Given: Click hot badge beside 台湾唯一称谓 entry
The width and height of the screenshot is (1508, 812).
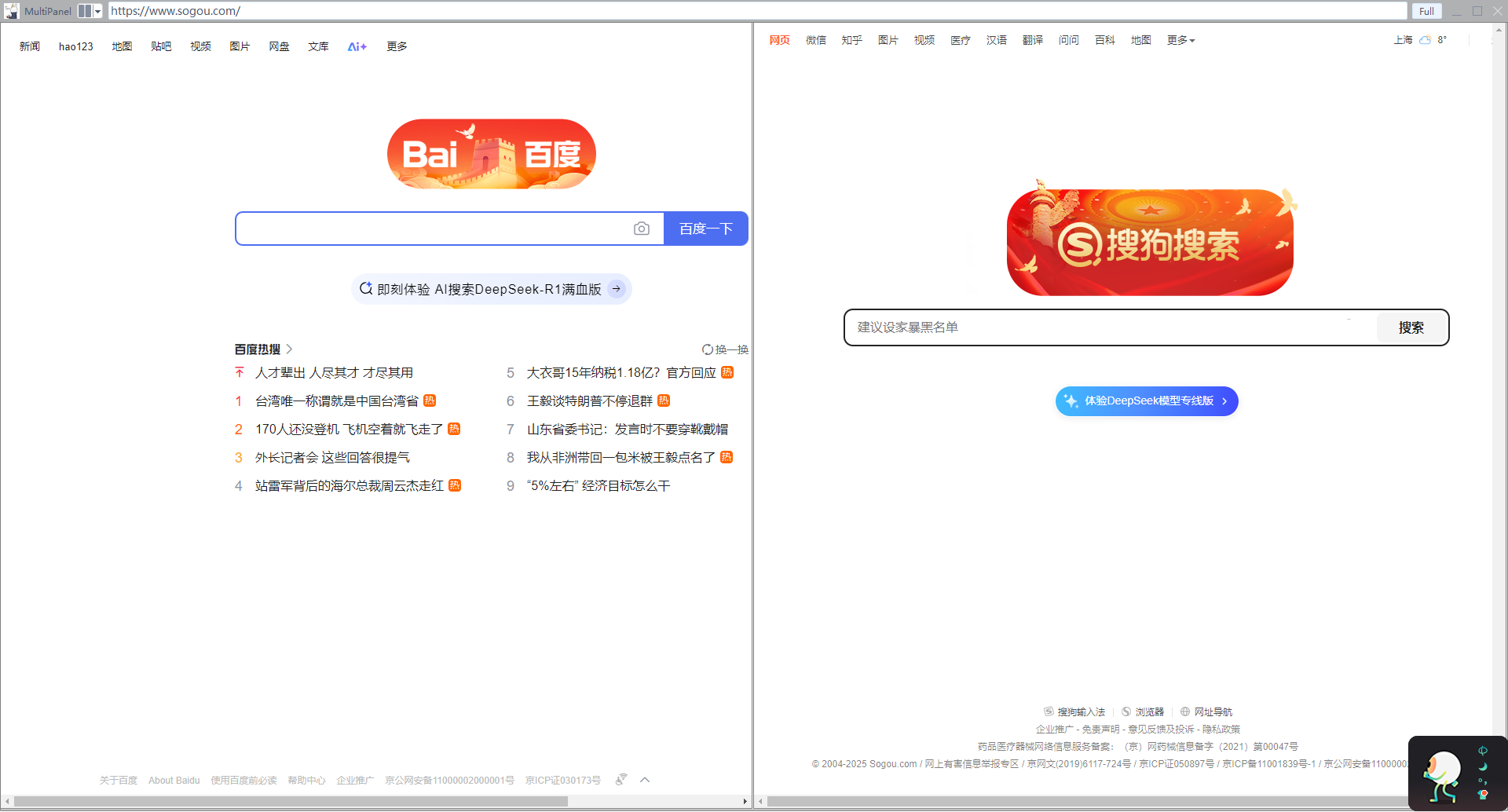Looking at the screenshot, I should point(430,401).
